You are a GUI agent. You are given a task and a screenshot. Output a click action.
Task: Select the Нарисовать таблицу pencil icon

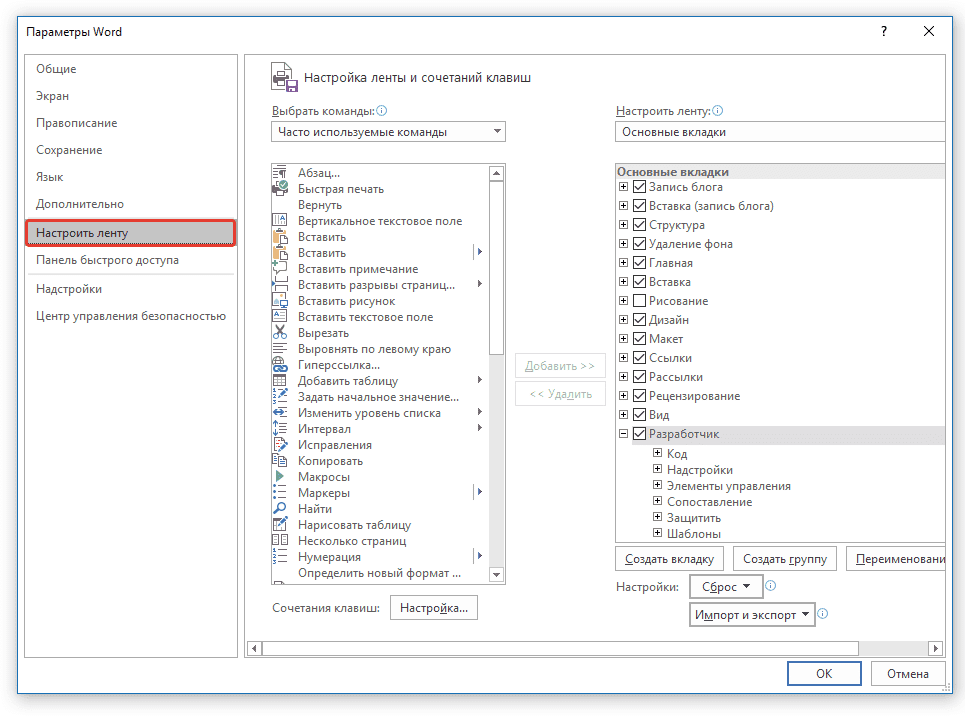[x=280, y=525]
